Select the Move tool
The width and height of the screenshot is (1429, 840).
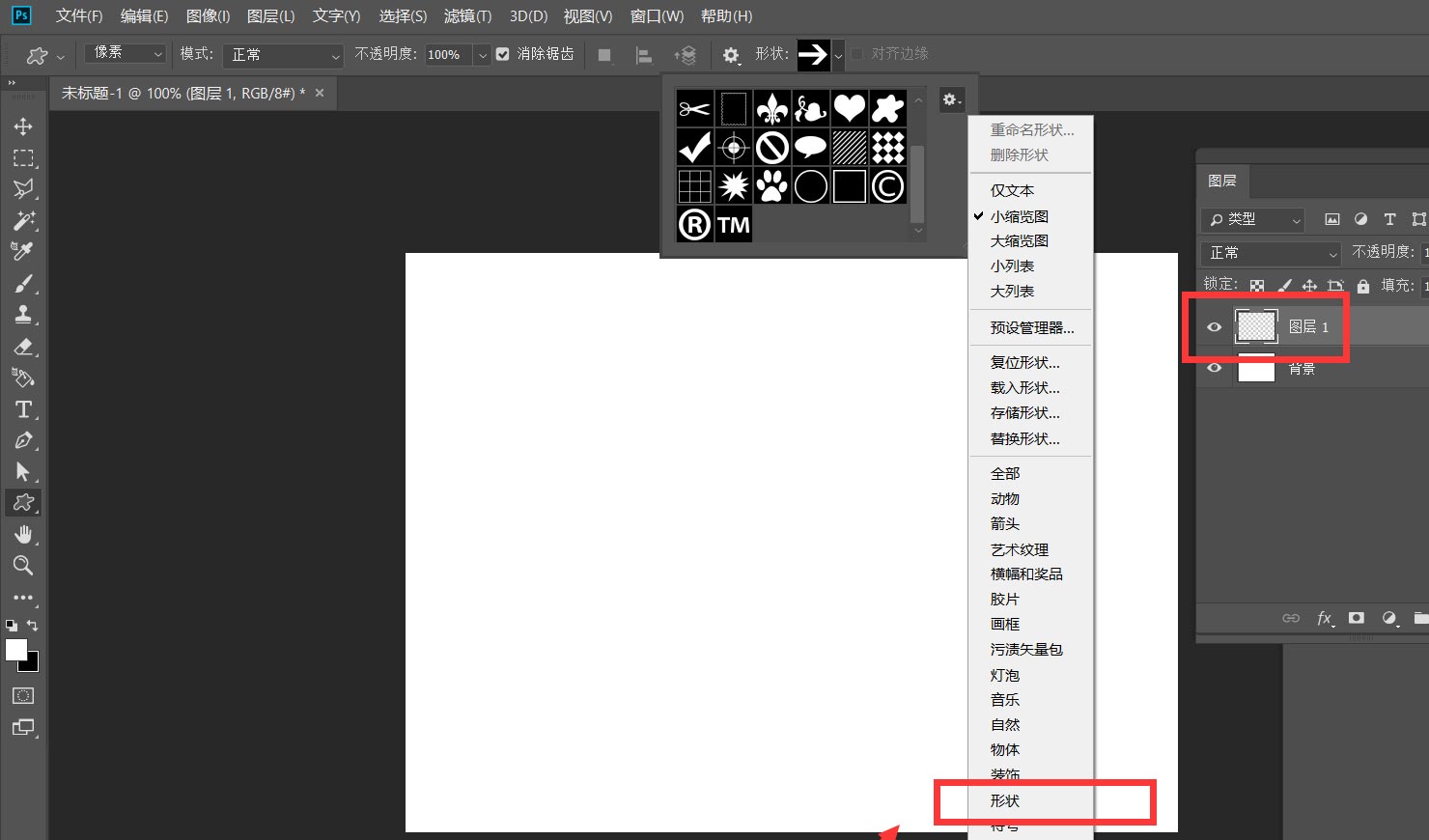point(24,126)
